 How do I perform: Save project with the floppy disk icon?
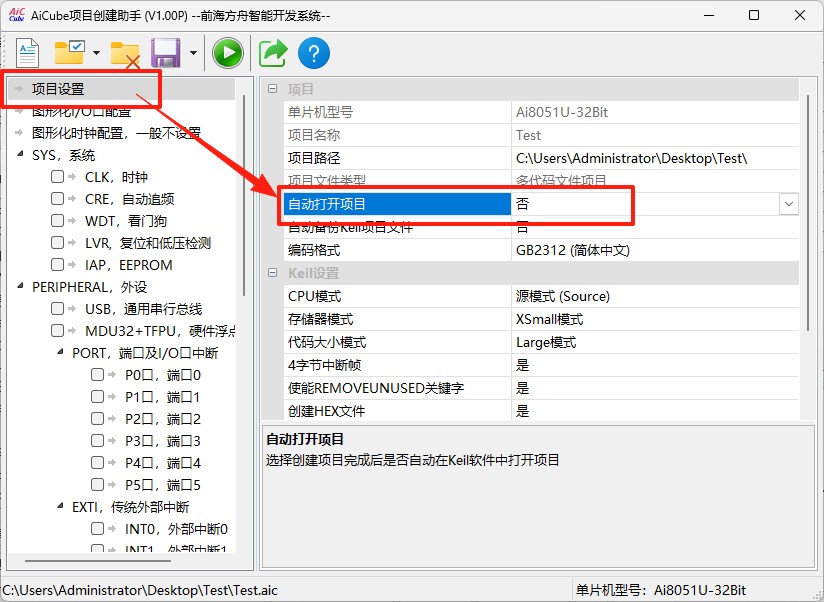click(166, 53)
